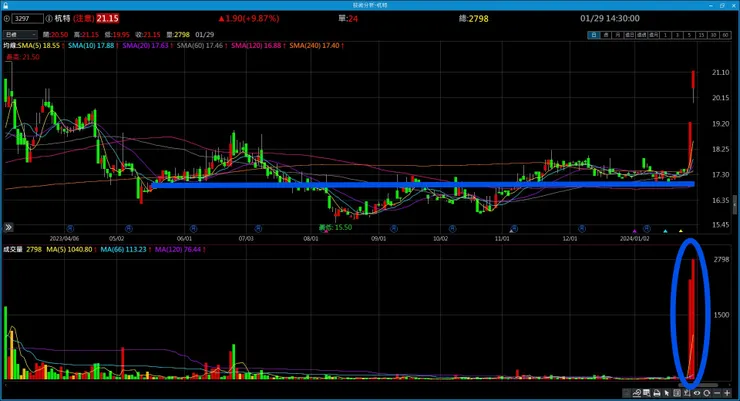Image resolution: width=740 pixels, height=401 pixels.
Task: Select the 3-minute interval button
Action: coord(677,35)
